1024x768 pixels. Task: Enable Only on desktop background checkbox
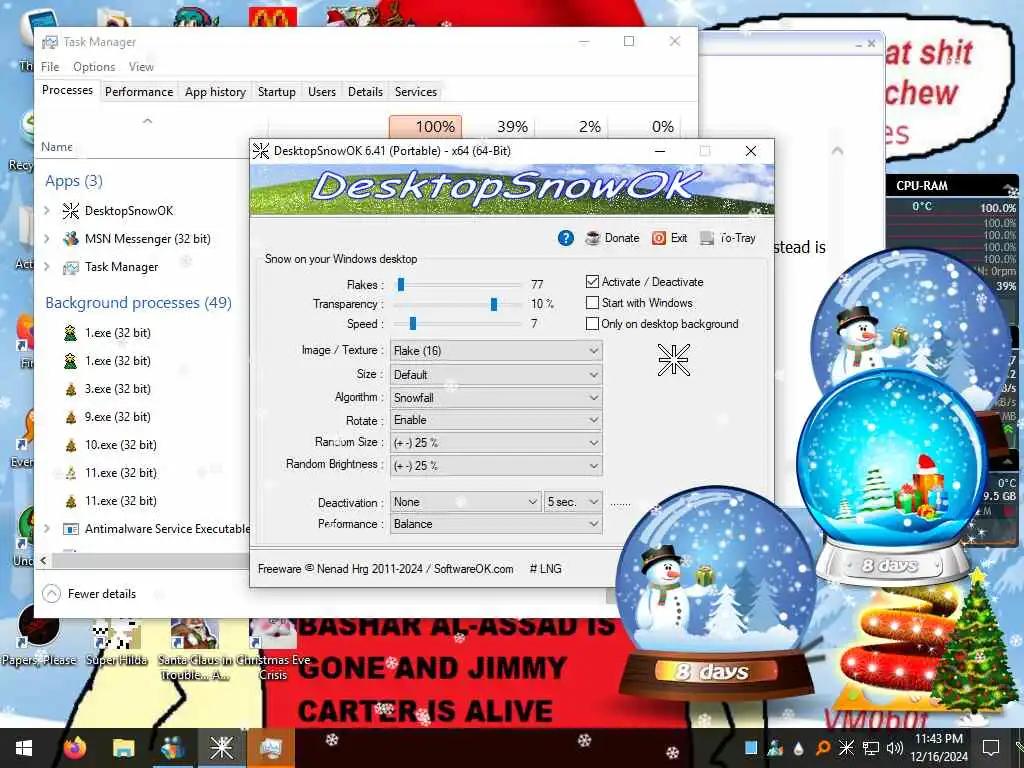[x=592, y=323]
